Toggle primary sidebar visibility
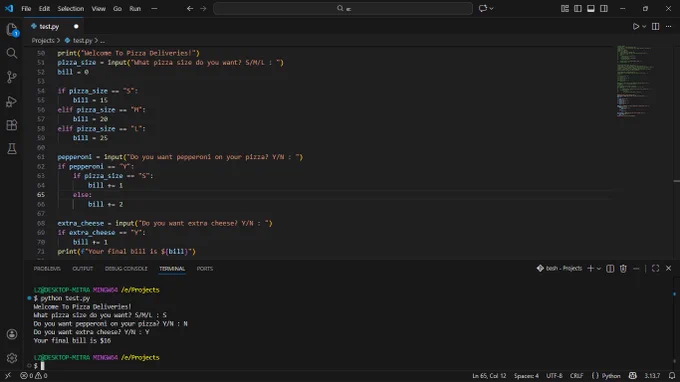680x382 pixels. (x=578, y=8)
